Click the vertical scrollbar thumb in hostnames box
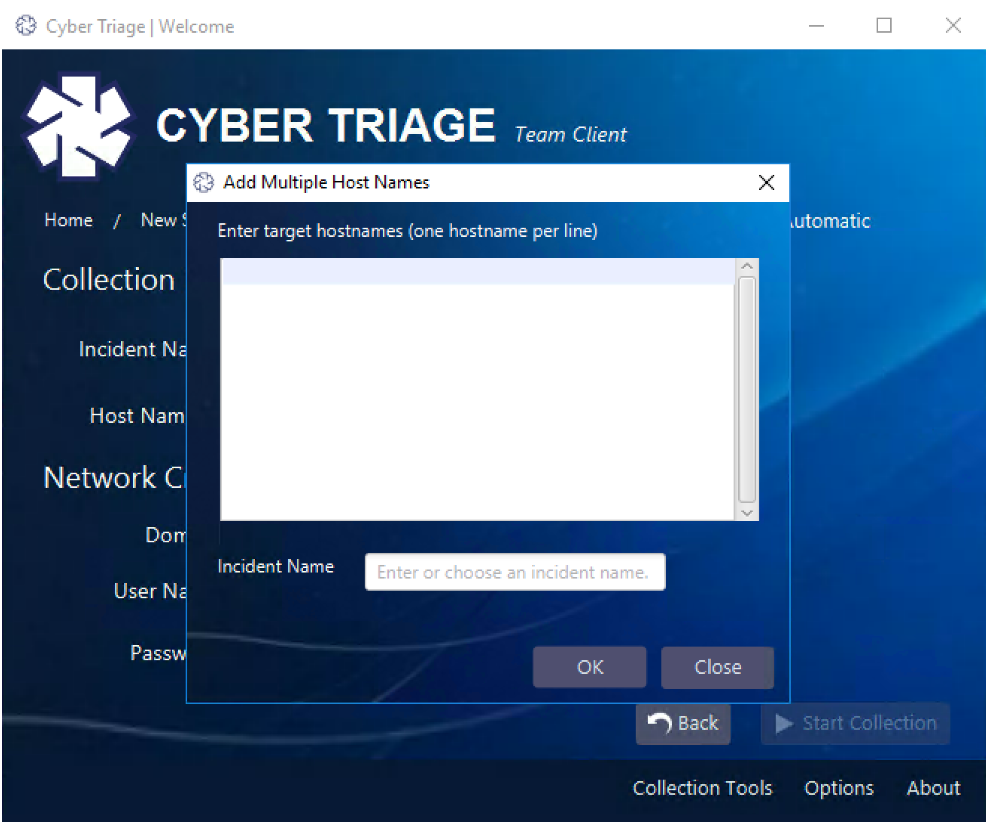This screenshot has height=822, width=986. (x=746, y=388)
